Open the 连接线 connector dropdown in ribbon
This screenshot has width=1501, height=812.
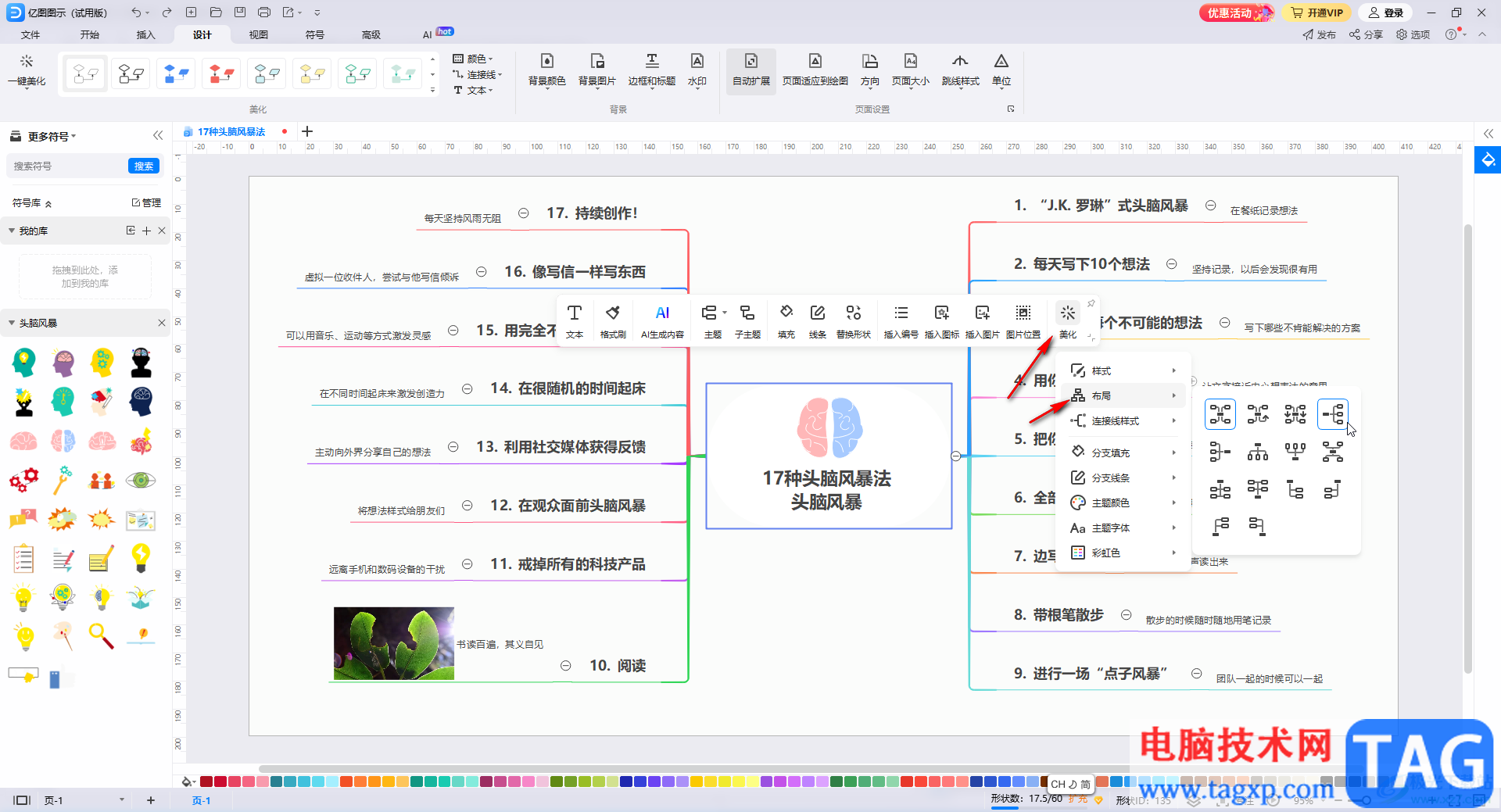[478, 74]
